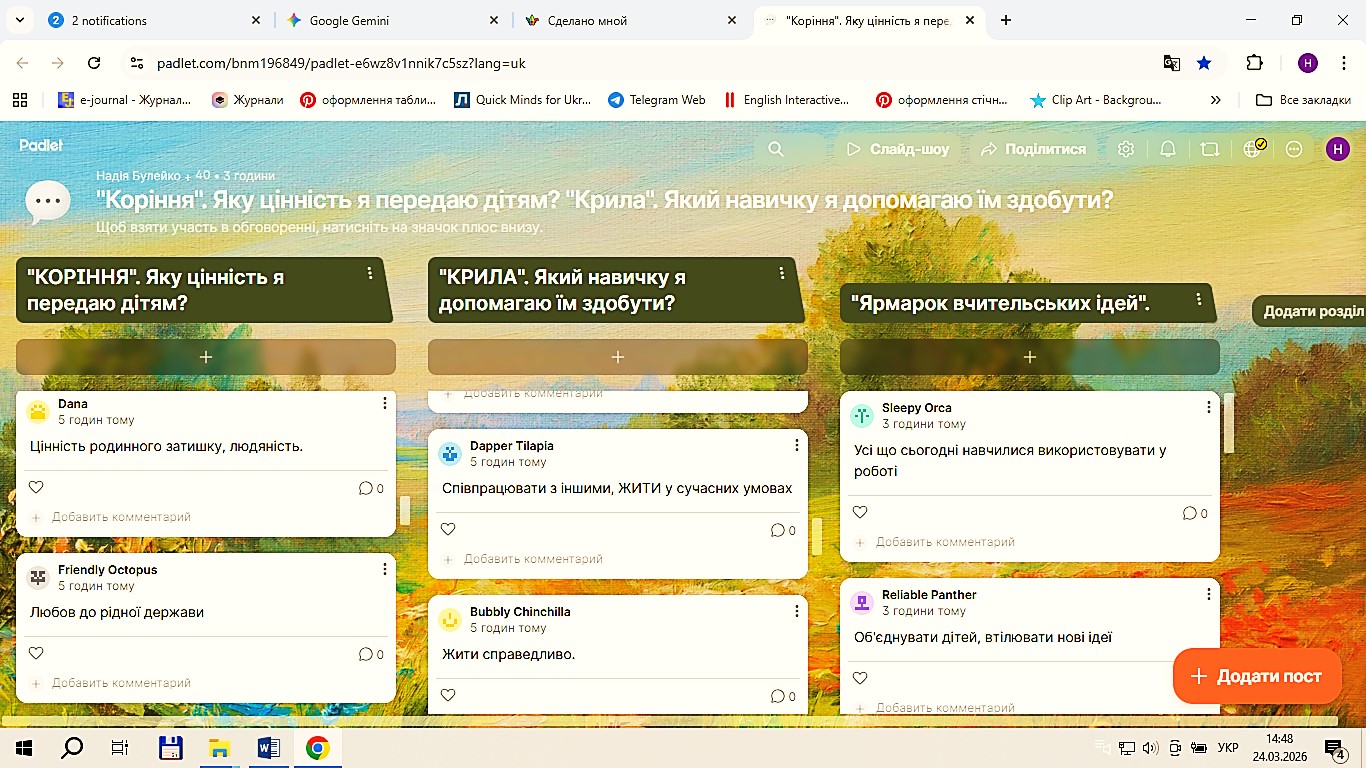Show more bookmarks via chevron overflow
1366x768 pixels.
(x=1216, y=100)
